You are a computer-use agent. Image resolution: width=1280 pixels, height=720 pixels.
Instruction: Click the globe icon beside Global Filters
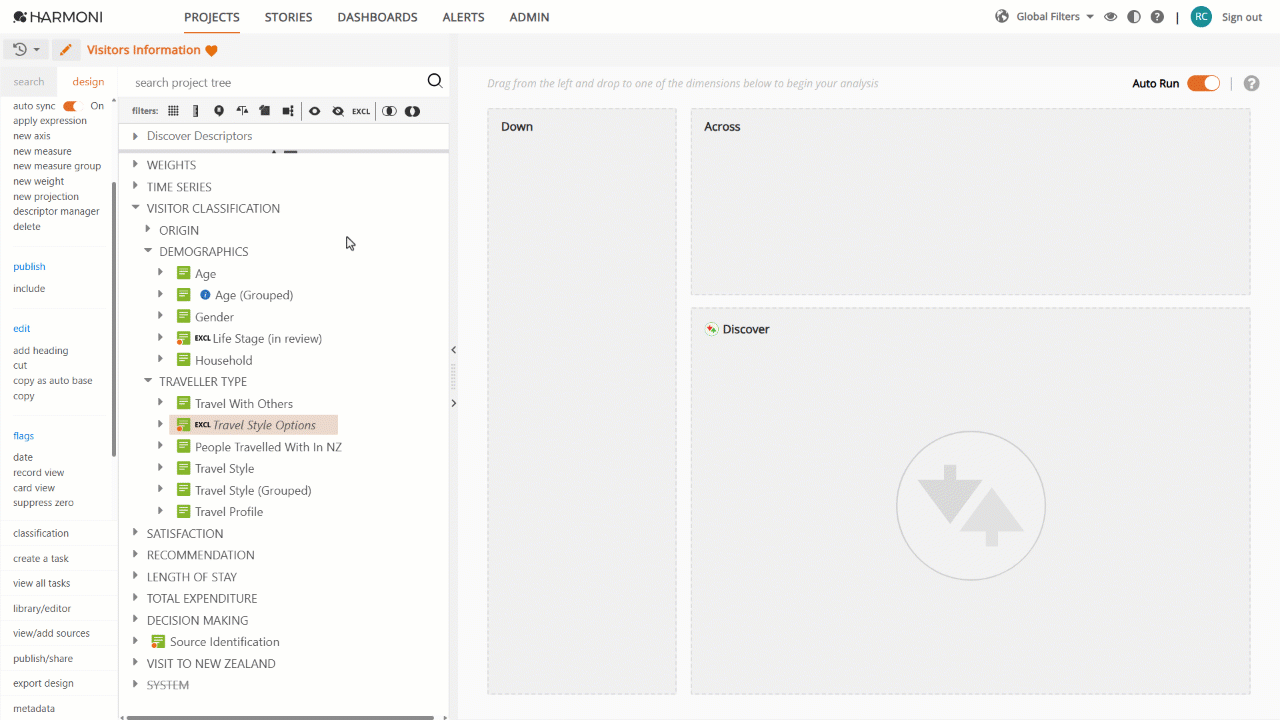click(x=1002, y=16)
